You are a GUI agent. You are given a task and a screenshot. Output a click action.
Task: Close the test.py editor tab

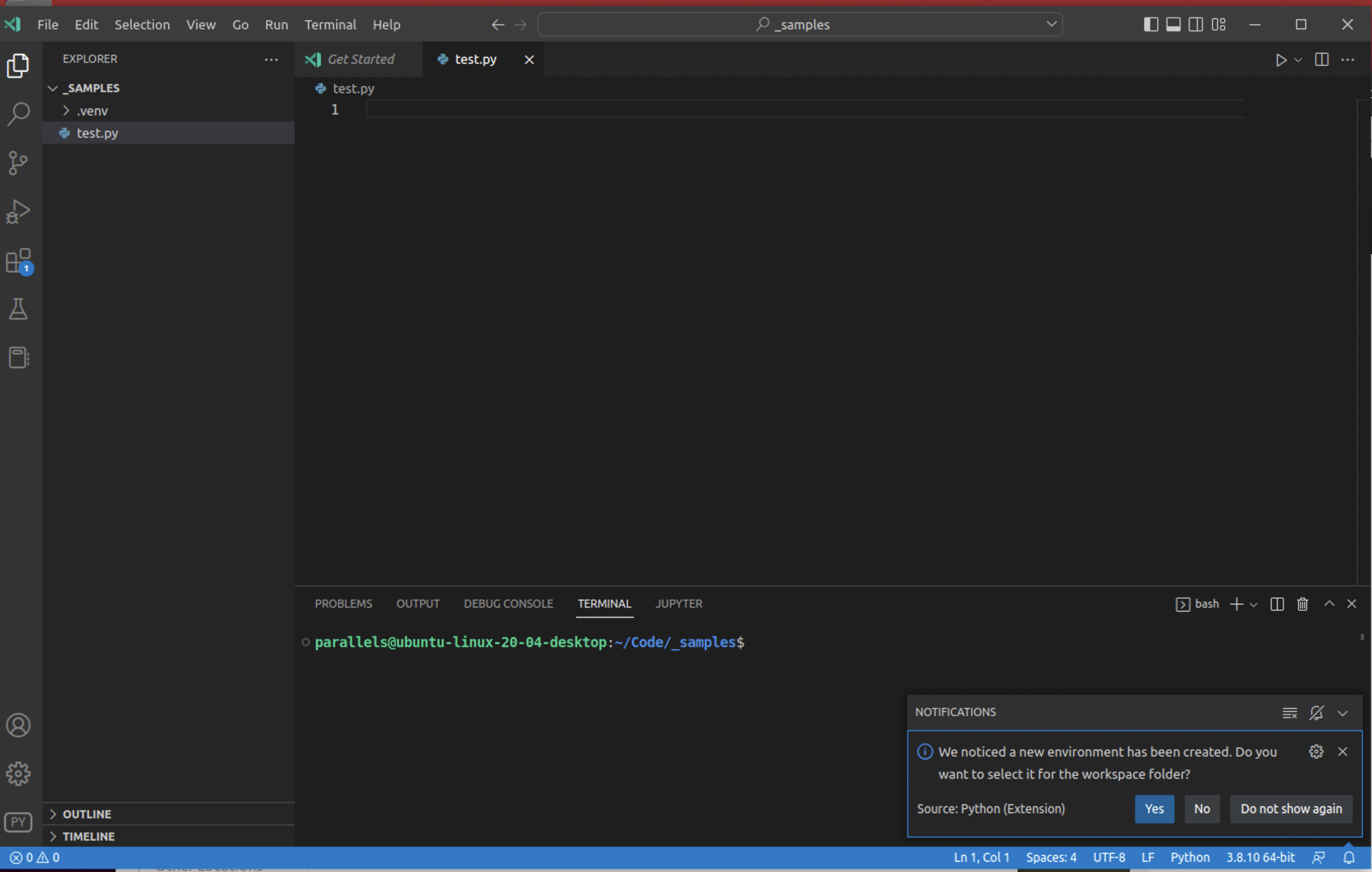point(529,60)
